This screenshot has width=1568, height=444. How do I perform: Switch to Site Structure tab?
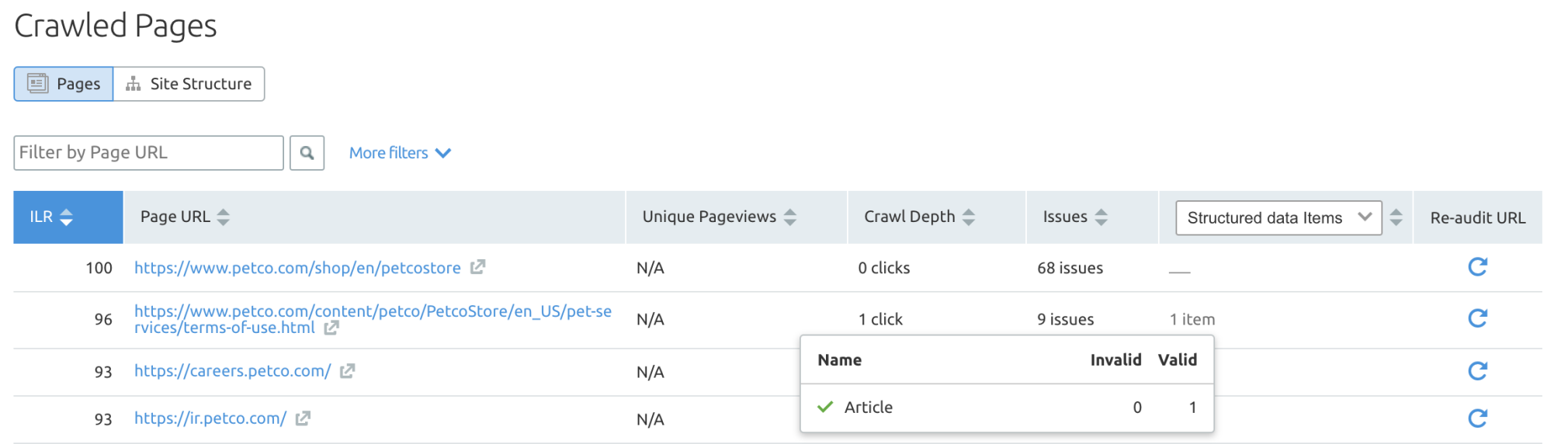[x=189, y=84]
